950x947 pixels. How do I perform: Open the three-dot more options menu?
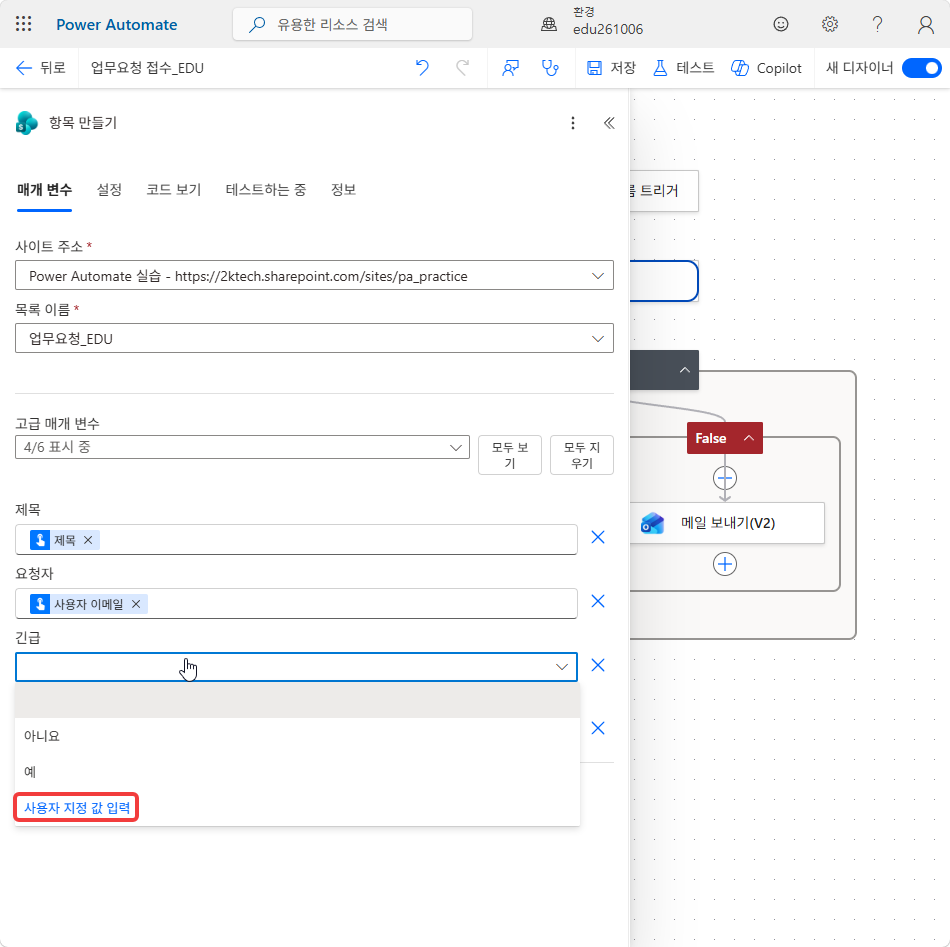click(573, 123)
